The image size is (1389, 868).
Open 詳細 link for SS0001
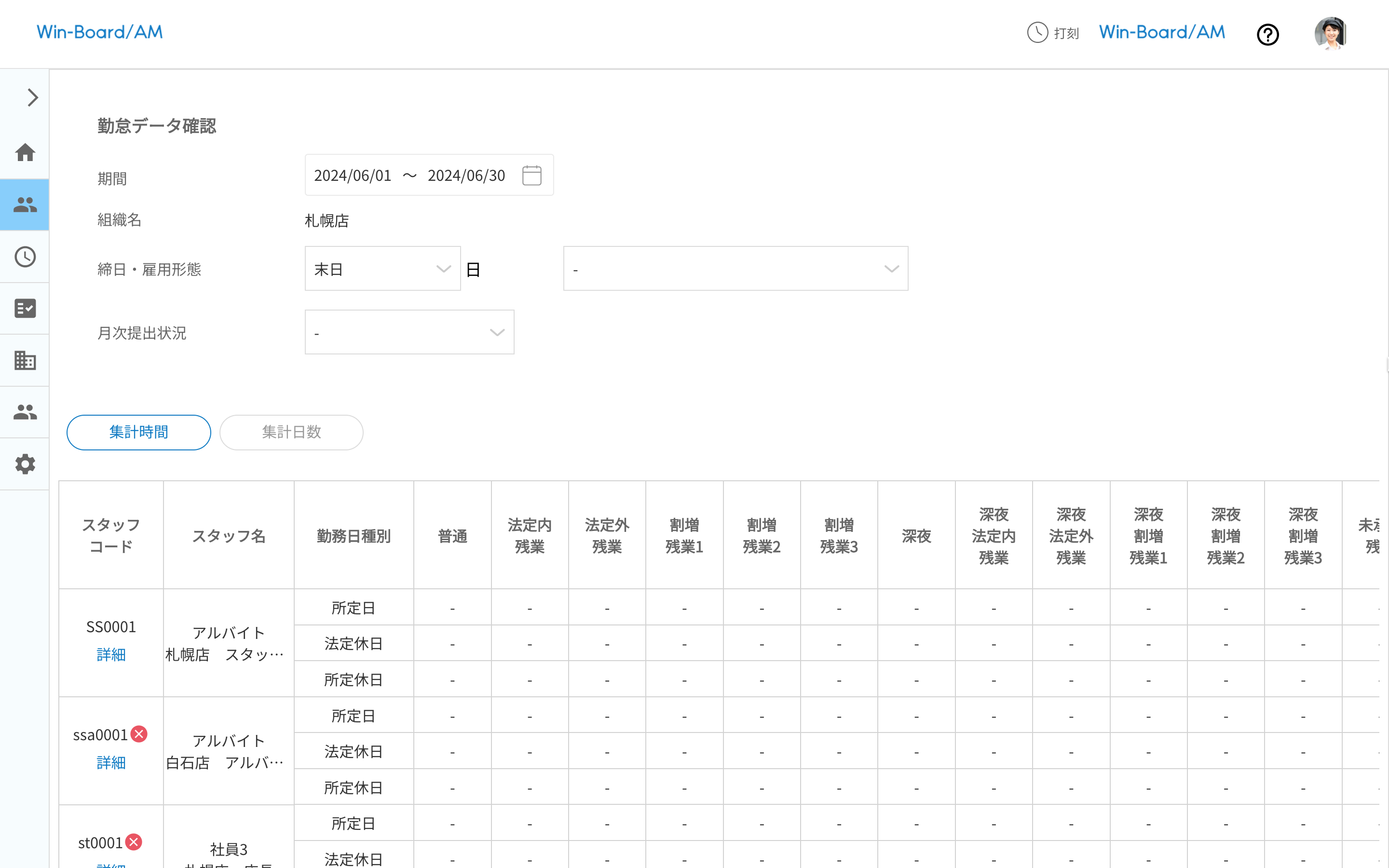tap(111, 654)
